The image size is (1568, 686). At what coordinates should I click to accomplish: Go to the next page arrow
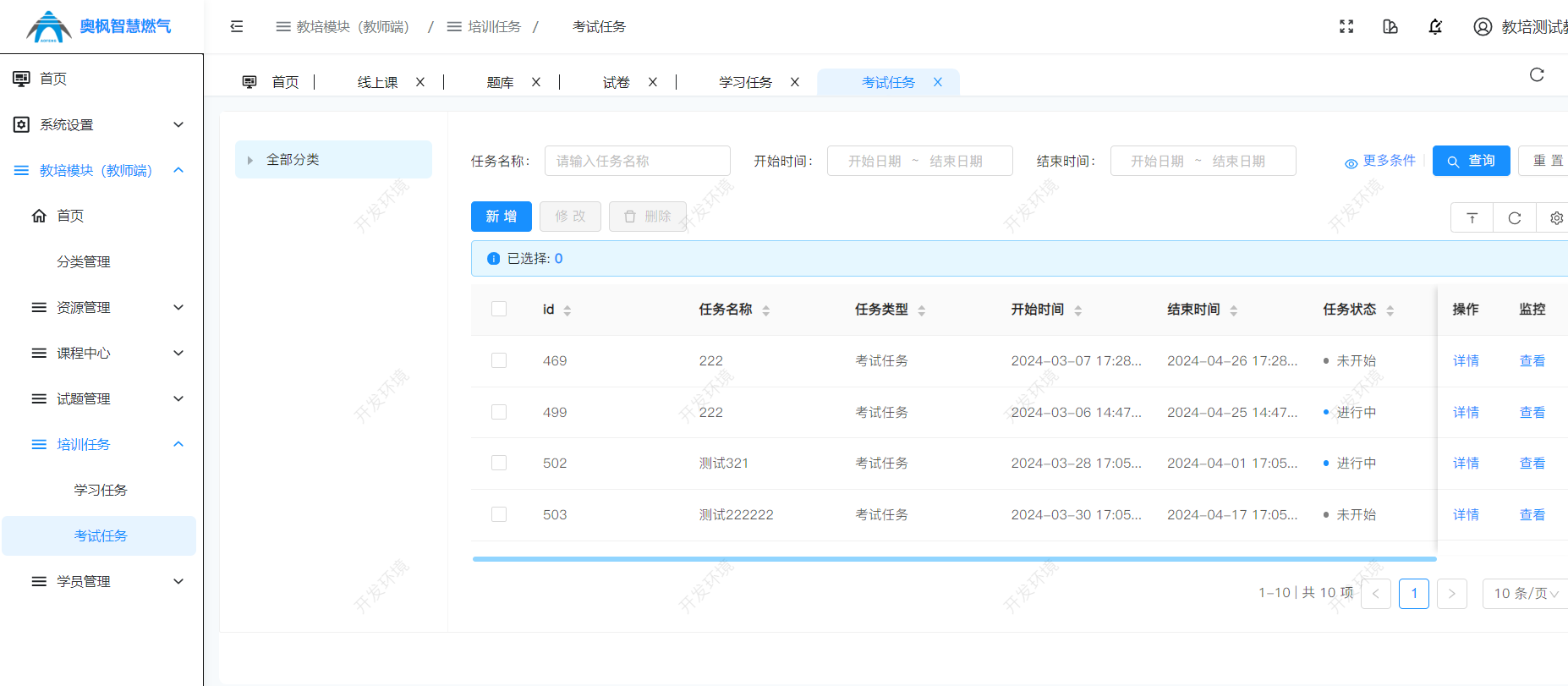[1452, 594]
